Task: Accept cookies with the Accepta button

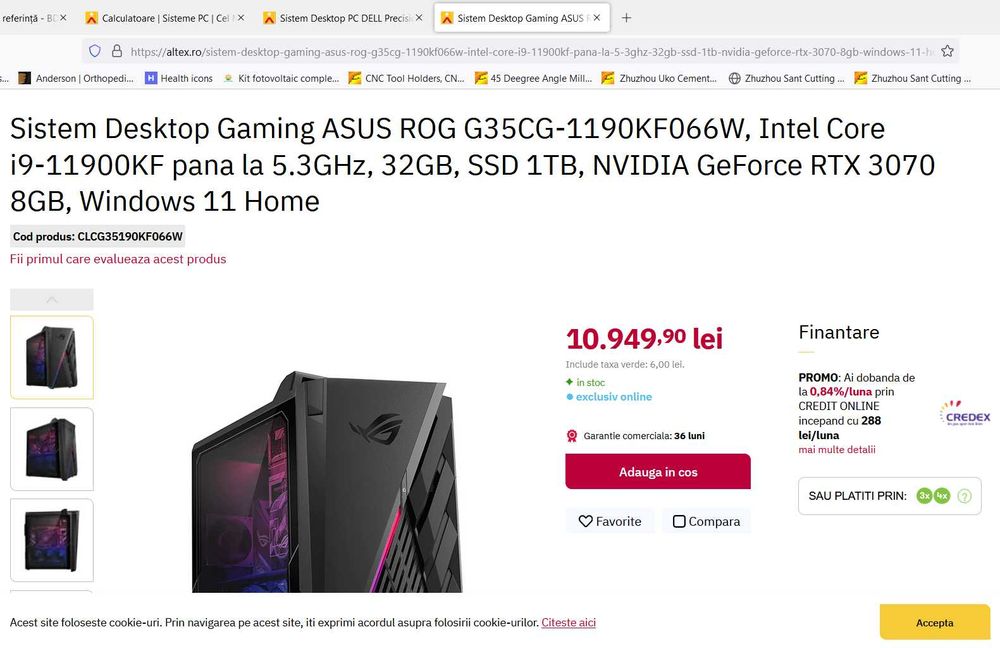Action: tap(934, 622)
